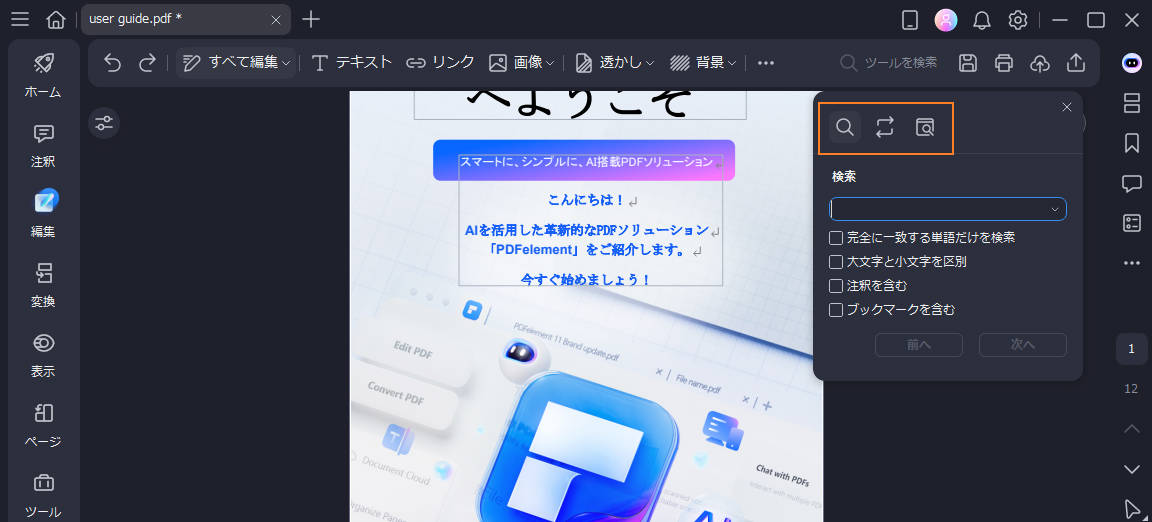This screenshot has height=522, width=1152.
Task: Click the 今すぐ始めましょう！ text line
Action: tap(586, 279)
